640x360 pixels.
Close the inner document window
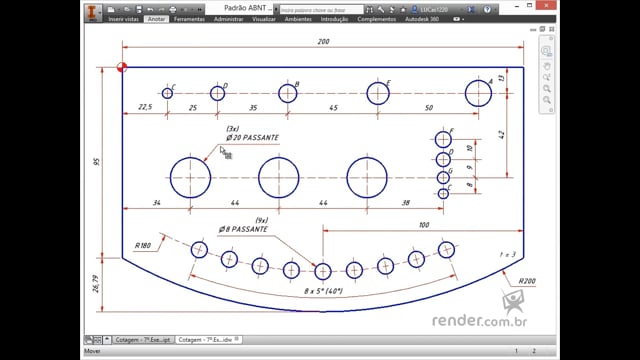coord(552,29)
